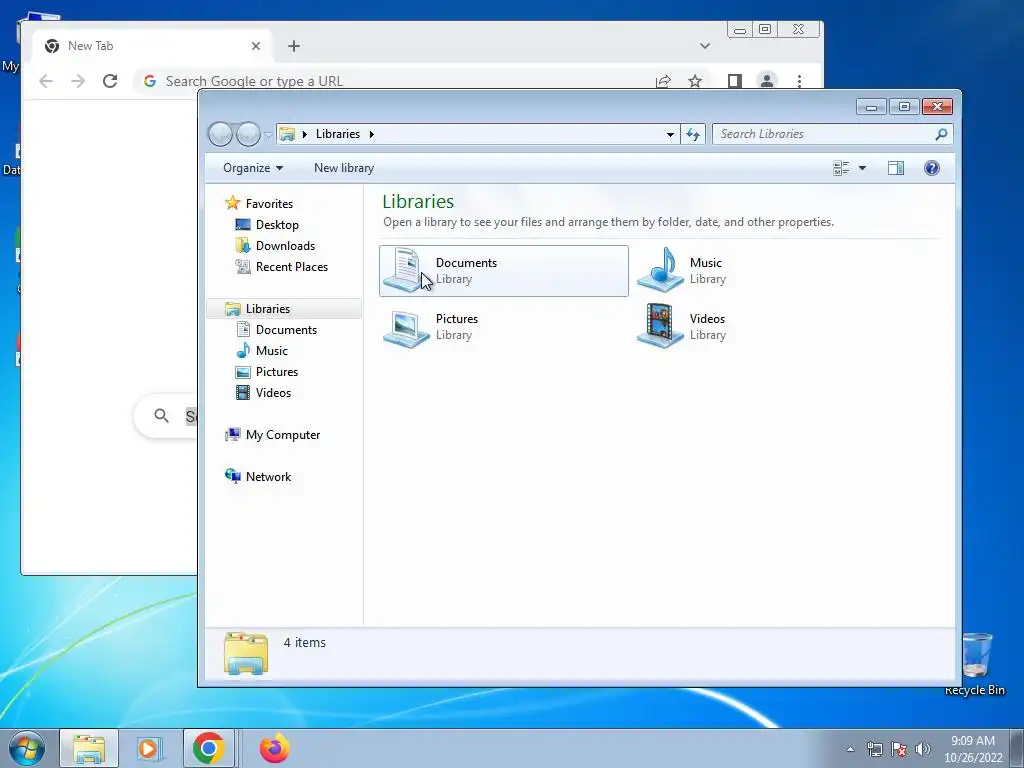Open the Recycle Bin on desktop
This screenshot has height=768, width=1024.
[975, 664]
